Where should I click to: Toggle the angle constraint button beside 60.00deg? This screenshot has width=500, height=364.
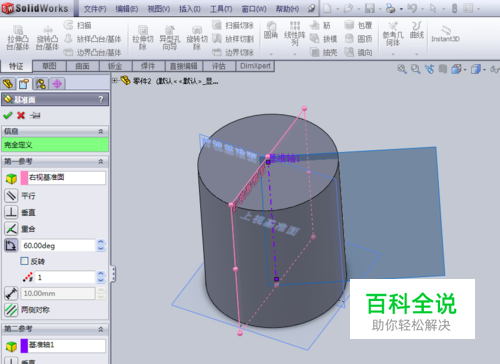tap(11, 246)
